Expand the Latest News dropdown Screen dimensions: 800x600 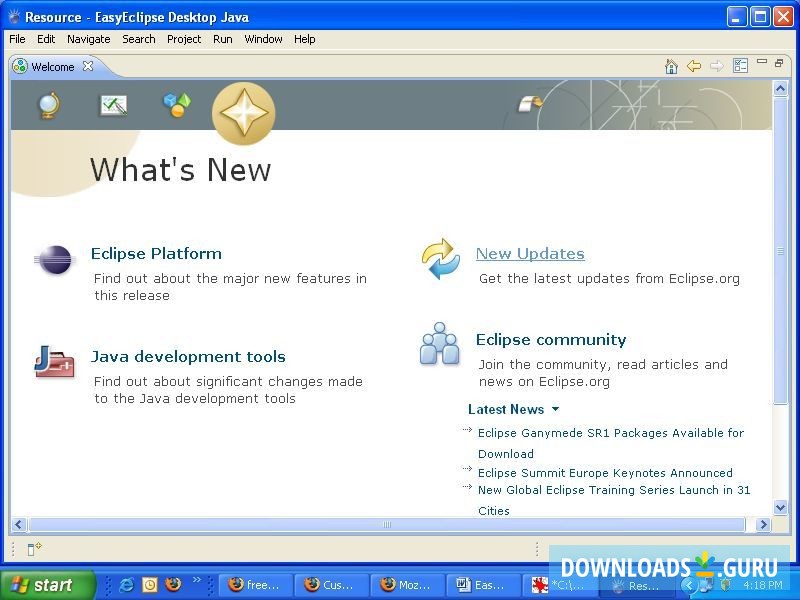pos(556,409)
